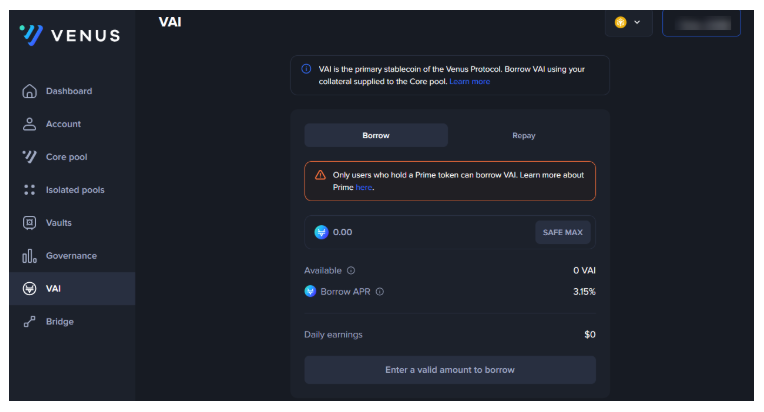764x412 pixels.
Task: Click the VAI token icon in amount field
Action: [x=321, y=232]
